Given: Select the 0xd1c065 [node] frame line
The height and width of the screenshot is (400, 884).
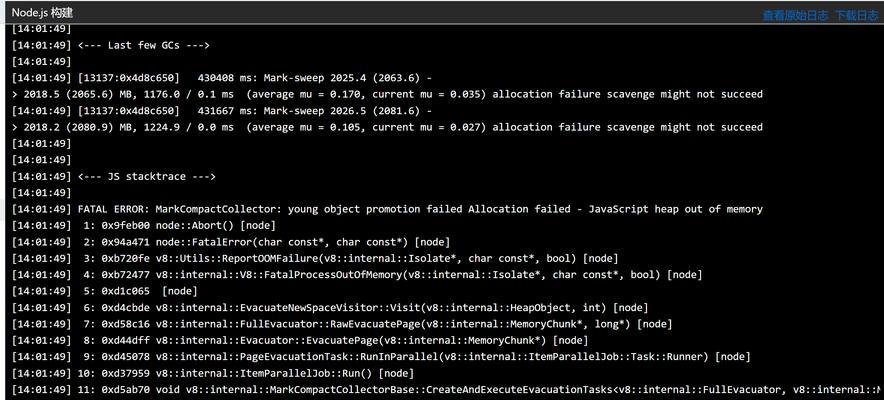Looking at the screenshot, I should [x=105, y=291].
